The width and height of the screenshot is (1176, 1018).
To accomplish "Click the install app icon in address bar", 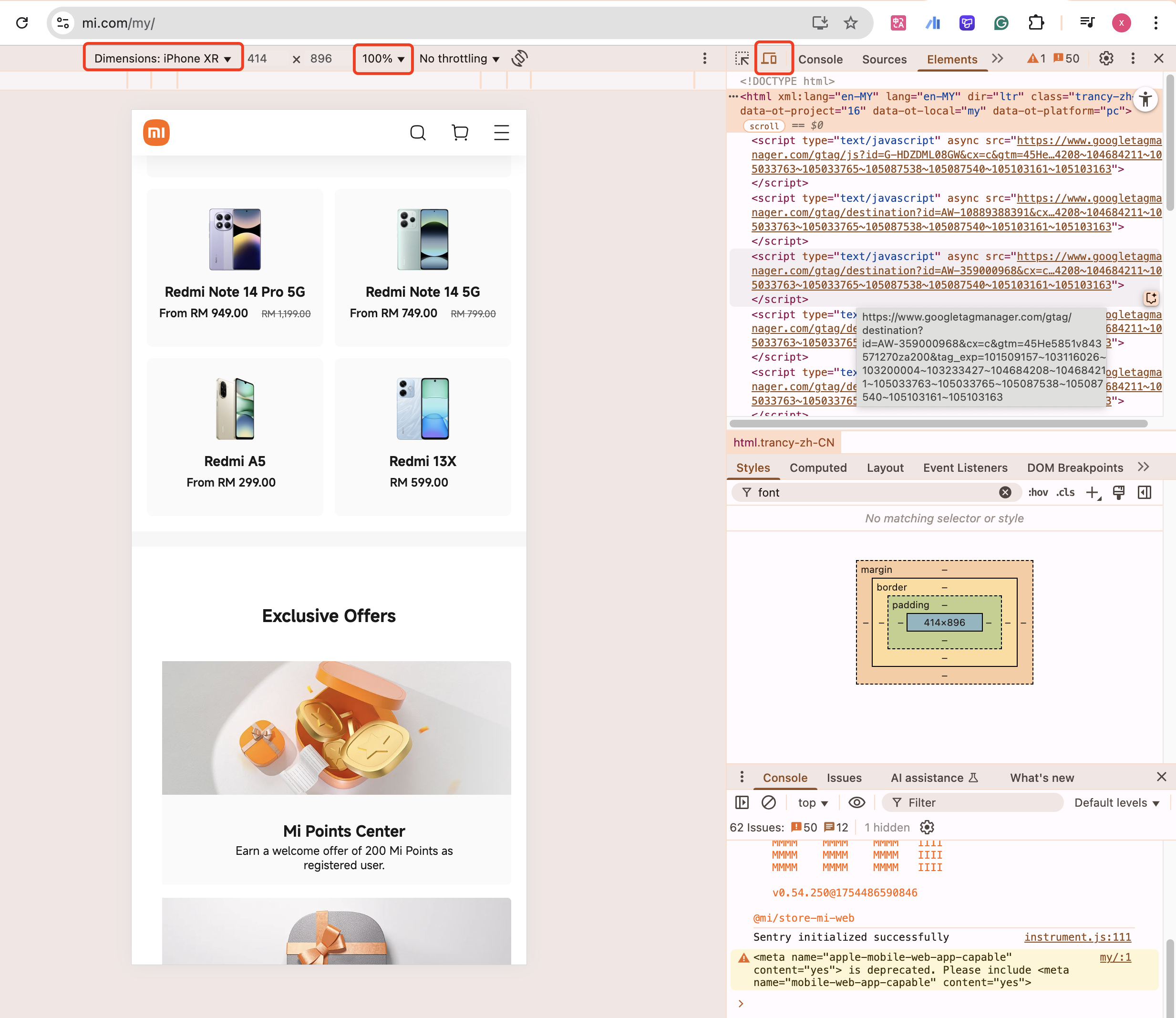I will 819,23.
